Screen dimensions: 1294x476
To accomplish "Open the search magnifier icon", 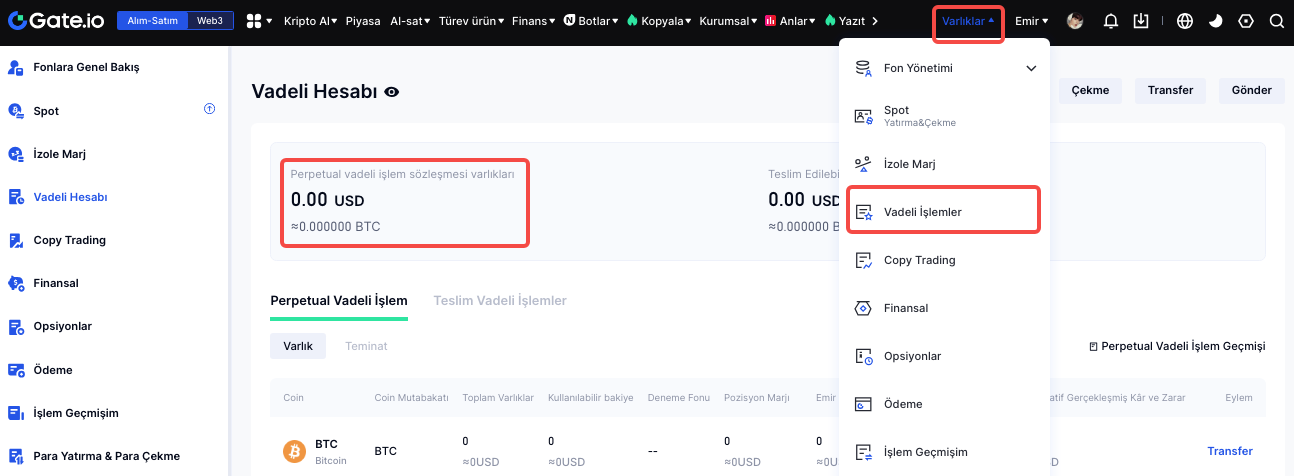I will point(1276,21).
